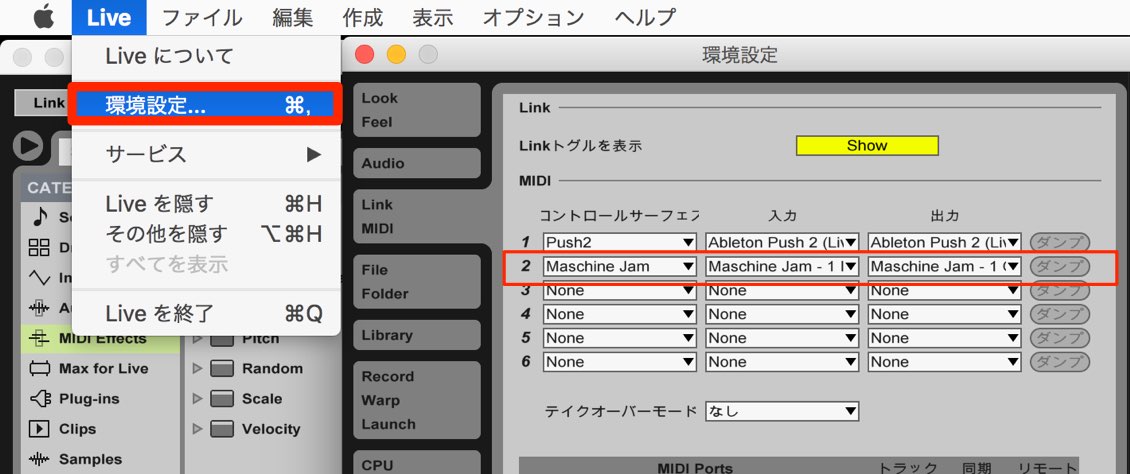The image size is (1130, 474).
Task: Expand the Scale device folder
Action: (x=198, y=399)
